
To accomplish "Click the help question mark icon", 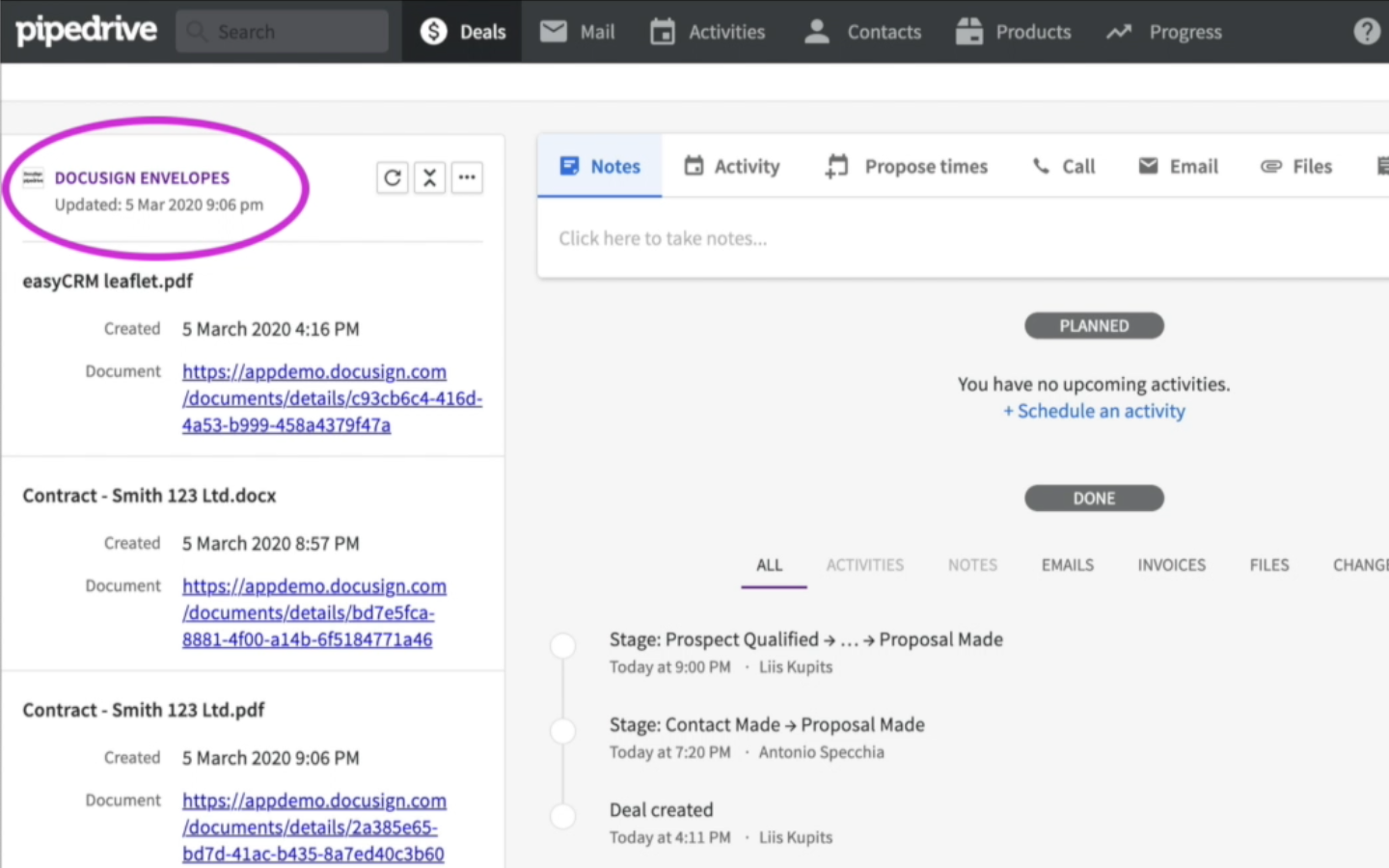I will pyautogui.click(x=1366, y=32).
